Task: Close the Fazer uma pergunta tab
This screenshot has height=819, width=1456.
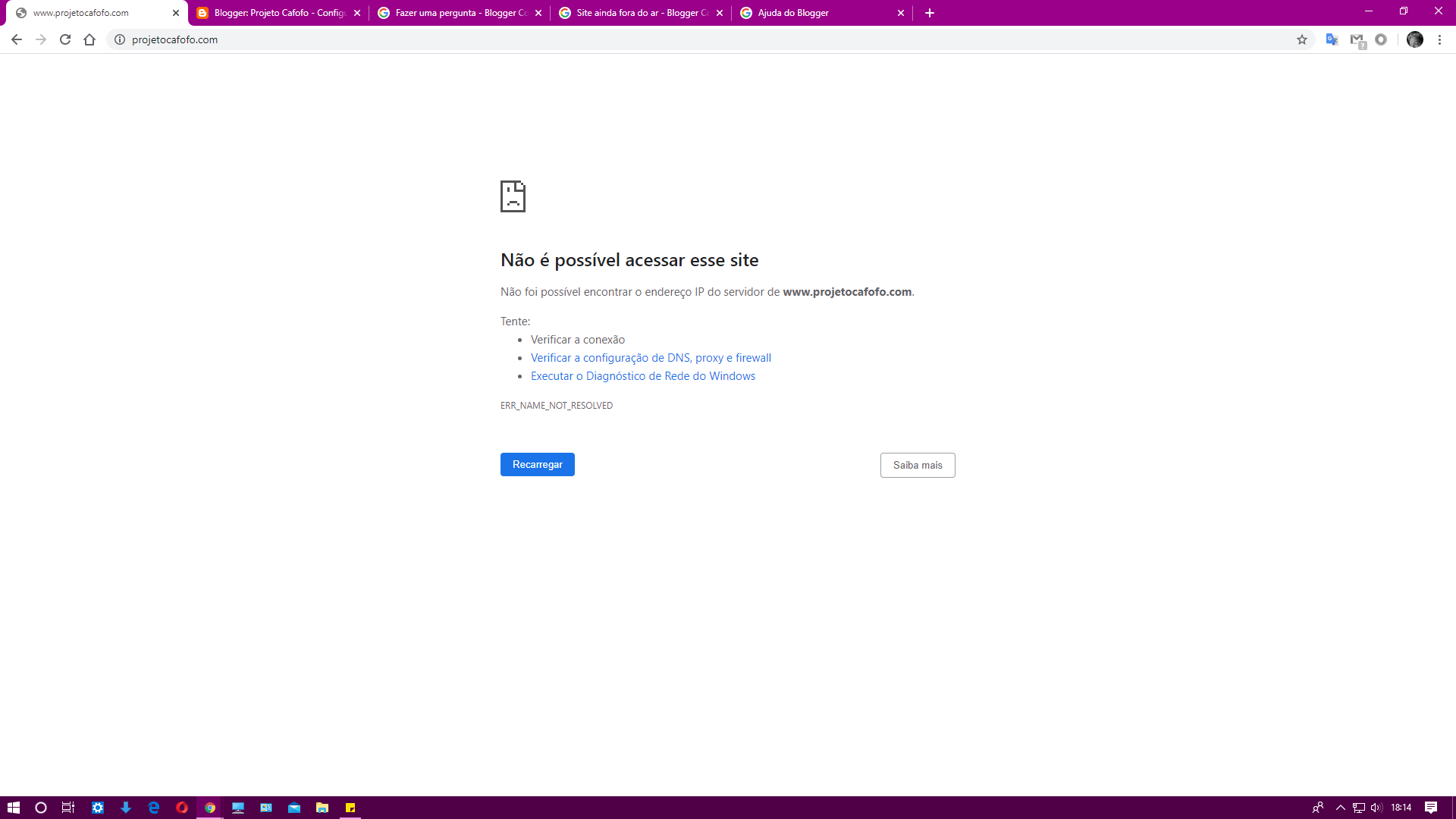Action: [x=538, y=13]
